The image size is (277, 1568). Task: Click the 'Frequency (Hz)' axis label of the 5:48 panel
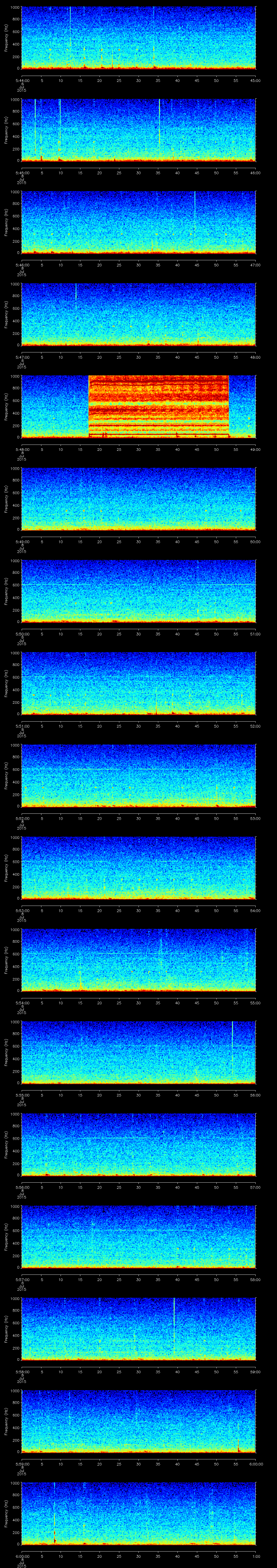(x=6, y=407)
